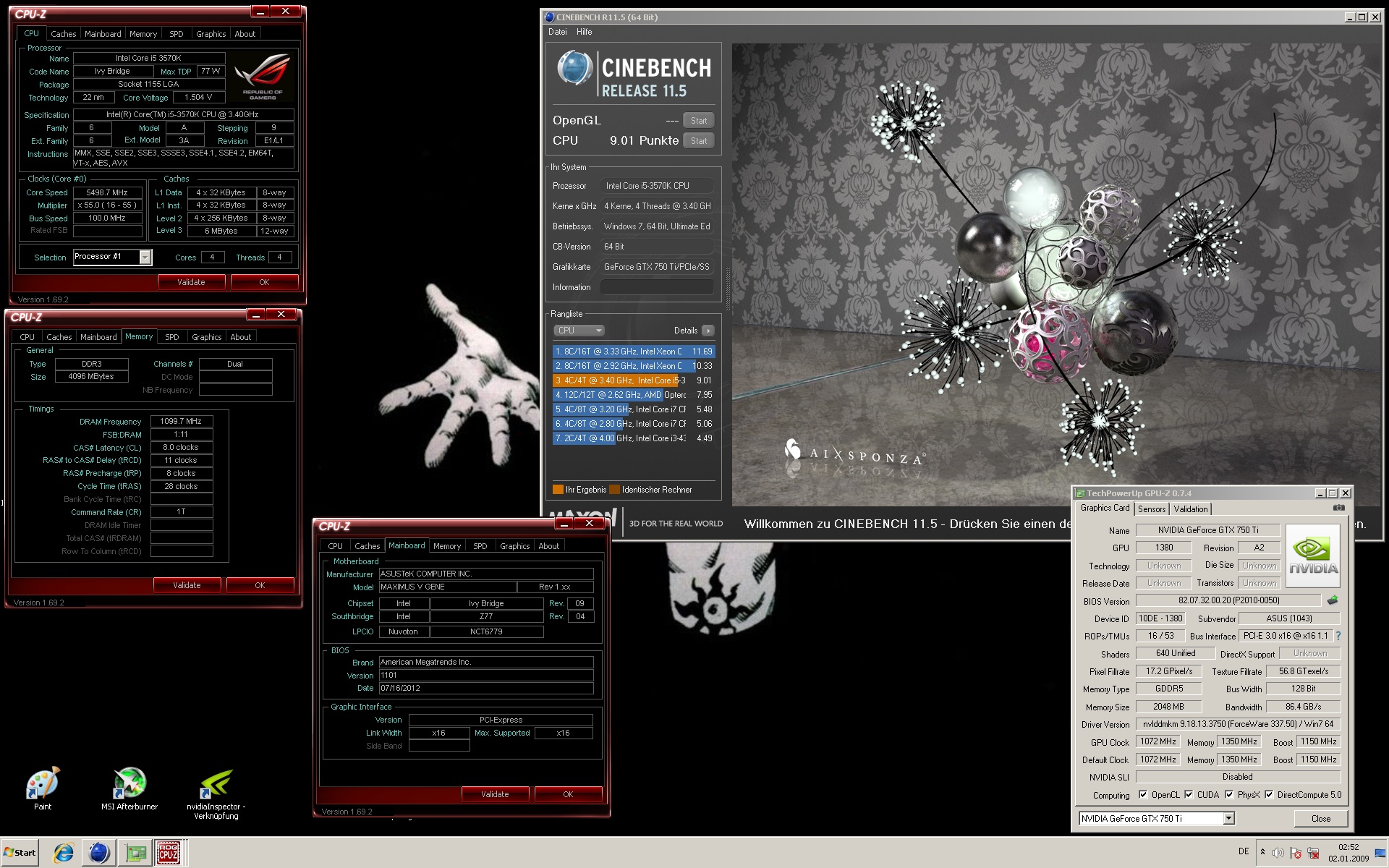The height and width of the screenshot is (868, 1389).
Task: Click the network tray icon
Action: tap(1313, 853)
